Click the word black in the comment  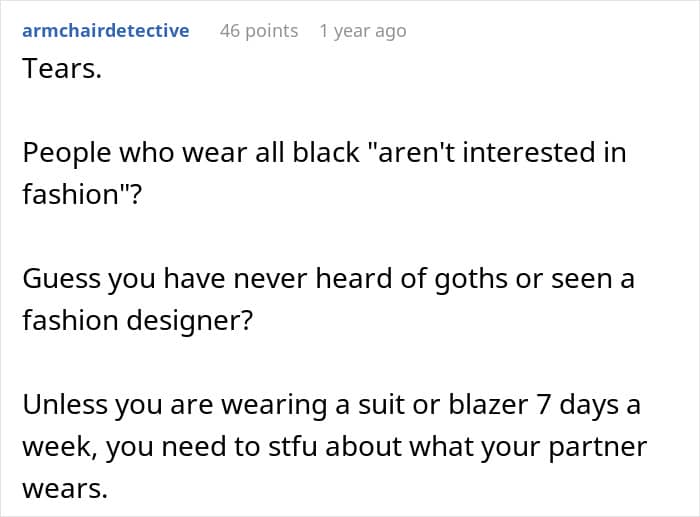click(326, 152)
